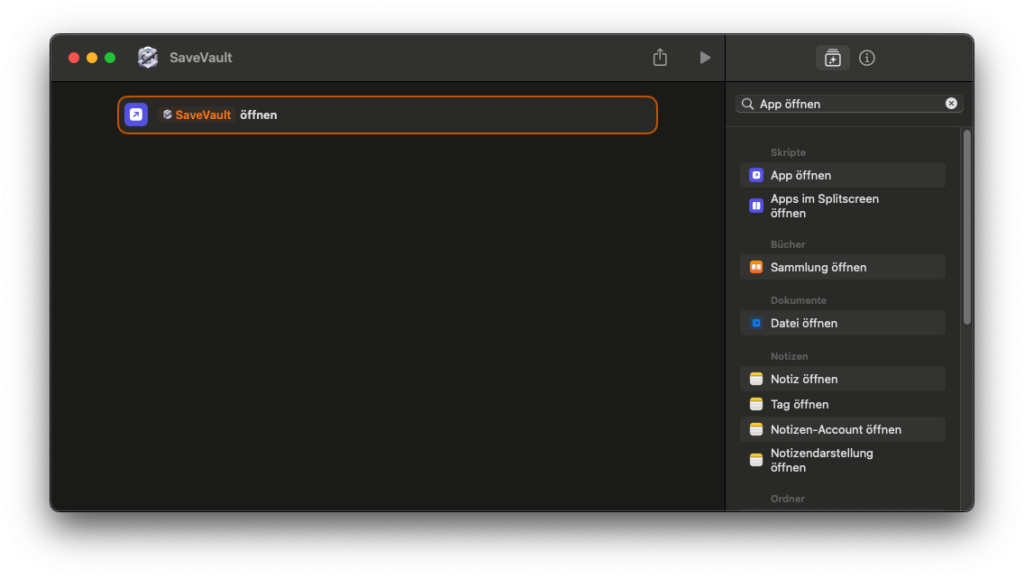Select Notizendarstellung öffnen action

coord(842,460)
